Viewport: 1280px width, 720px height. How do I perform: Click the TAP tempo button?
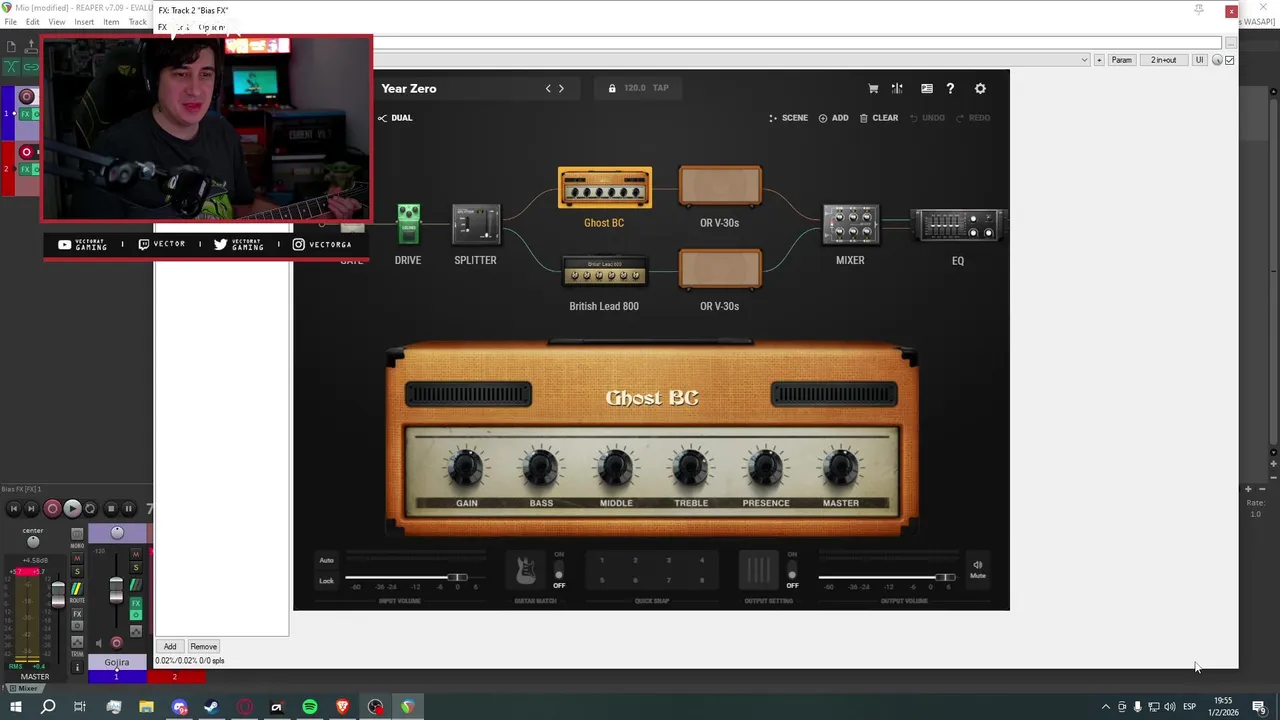[x=661, y=88]
